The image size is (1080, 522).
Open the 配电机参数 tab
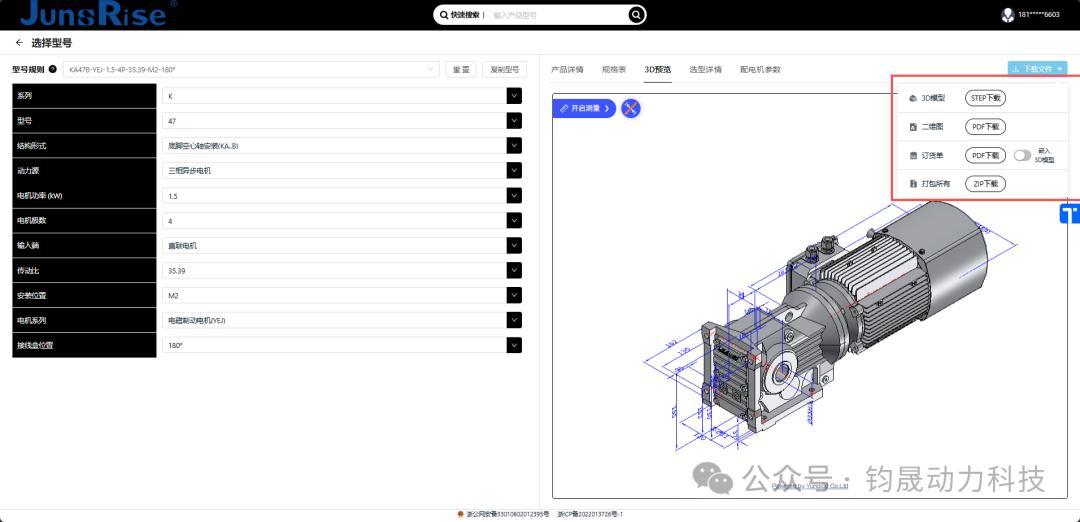tap(760, 70)
